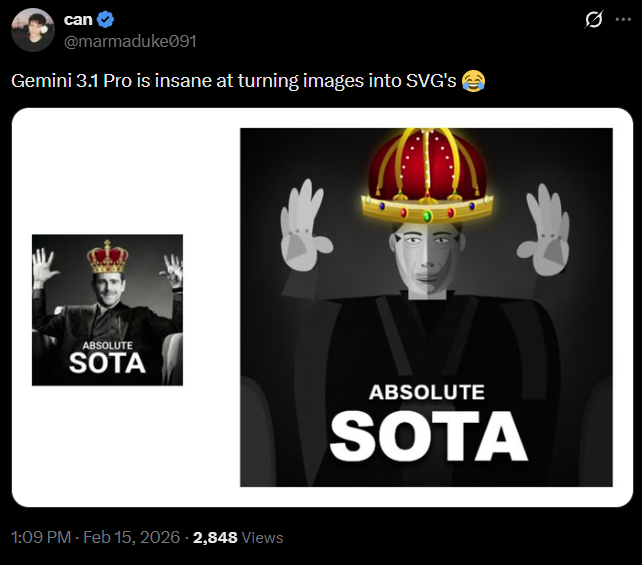
Task: Click the laughing-crying emoji in the post
Action: tap(473, 81)
